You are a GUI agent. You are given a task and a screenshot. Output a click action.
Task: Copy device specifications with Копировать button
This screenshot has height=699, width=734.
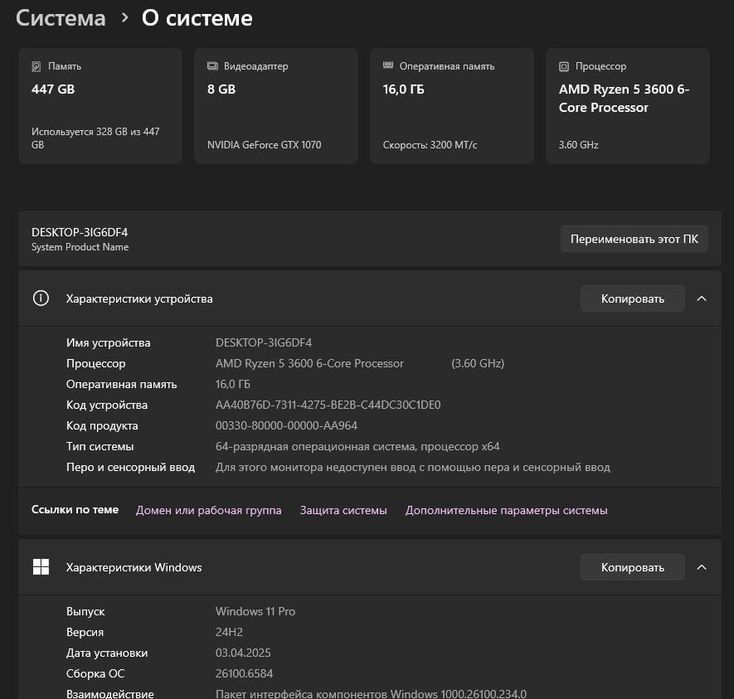tap(632, 298)
